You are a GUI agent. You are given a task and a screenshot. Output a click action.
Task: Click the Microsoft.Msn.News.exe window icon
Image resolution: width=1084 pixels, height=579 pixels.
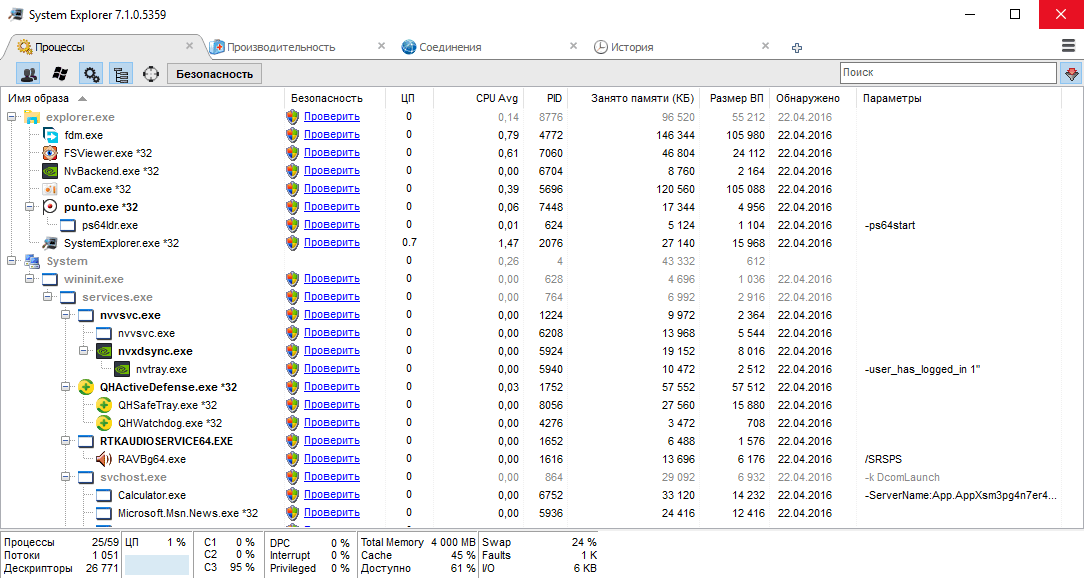pos(104,513)
